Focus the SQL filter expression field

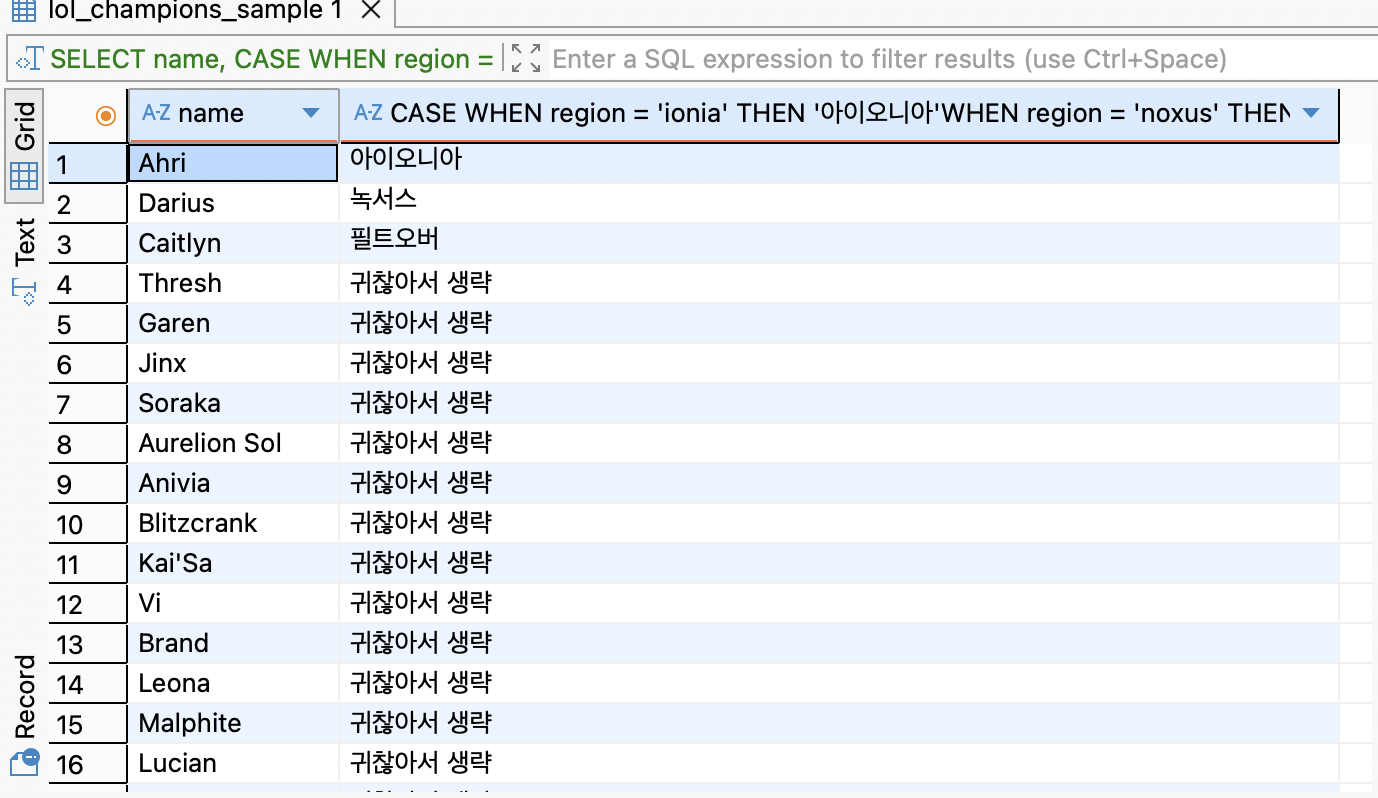click(960, 59)
